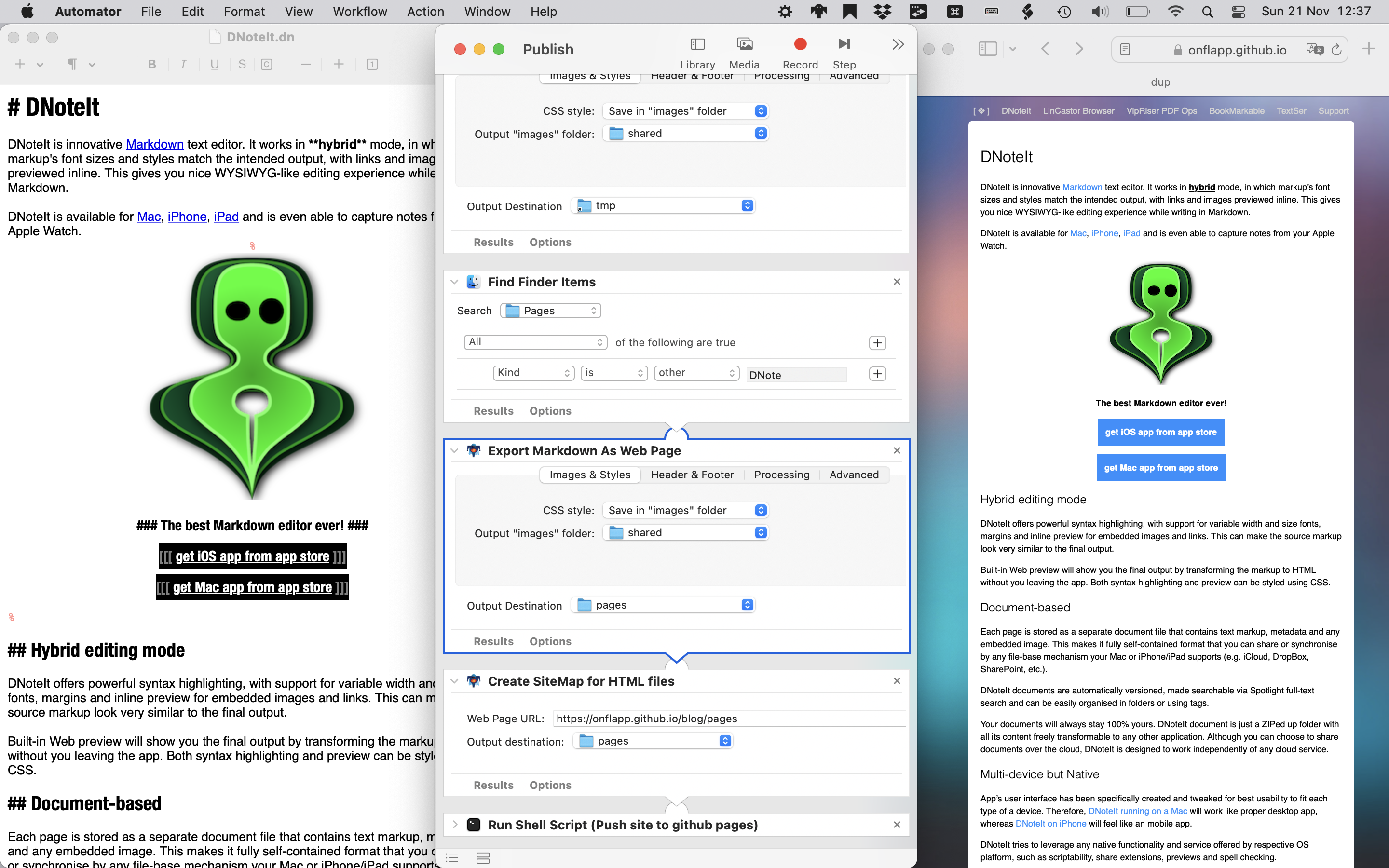The height and width of the screenshot is (868, 1389).
Task: Toggle strikethrough formatting in DNoteIt.dn toolbar
Action: 242,64
